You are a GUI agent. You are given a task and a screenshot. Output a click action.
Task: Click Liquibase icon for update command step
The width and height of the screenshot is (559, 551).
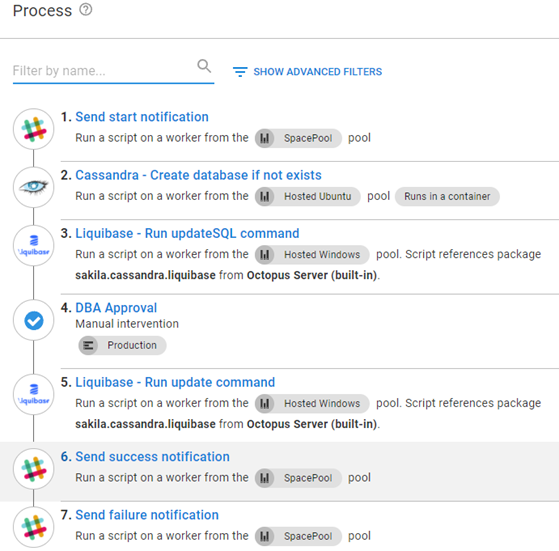click(x=34, y=395)
